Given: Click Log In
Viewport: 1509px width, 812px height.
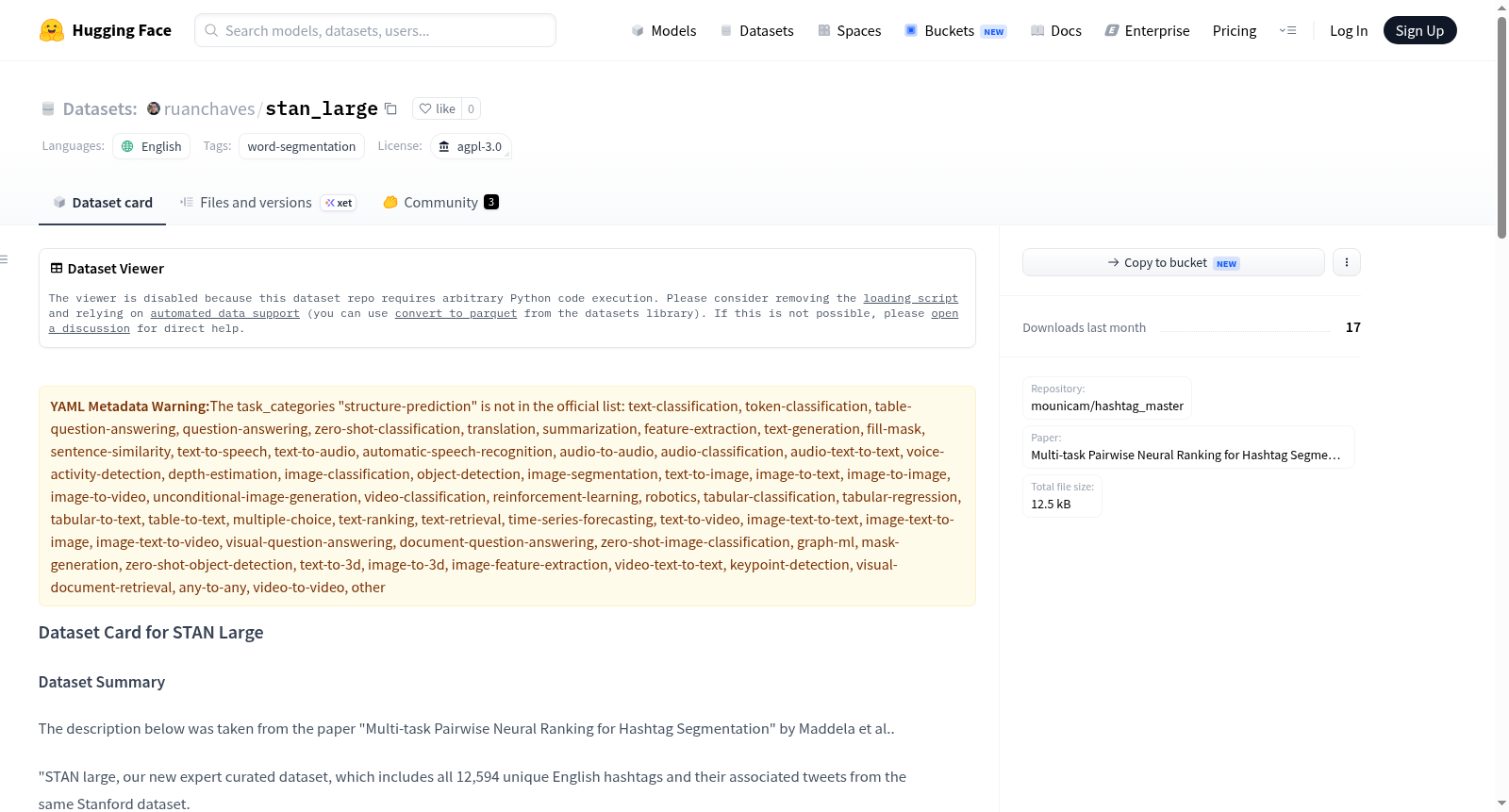Looking at the screenshot, I should click(x=1349, y=30).
